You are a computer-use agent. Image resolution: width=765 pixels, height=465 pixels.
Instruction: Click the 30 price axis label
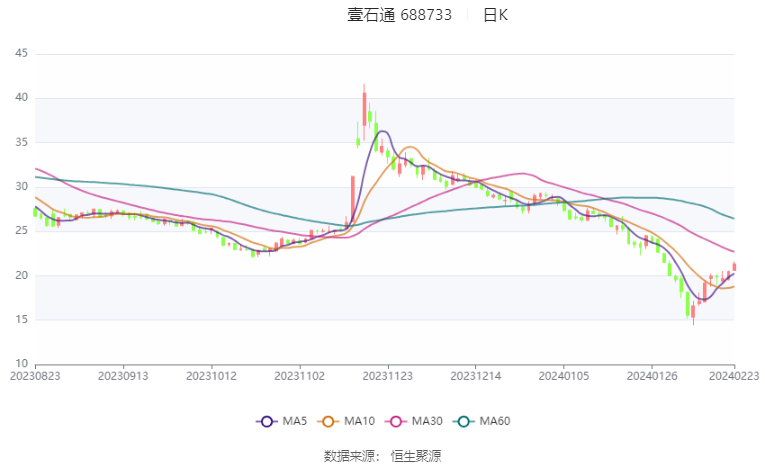[x=21, y=186]
